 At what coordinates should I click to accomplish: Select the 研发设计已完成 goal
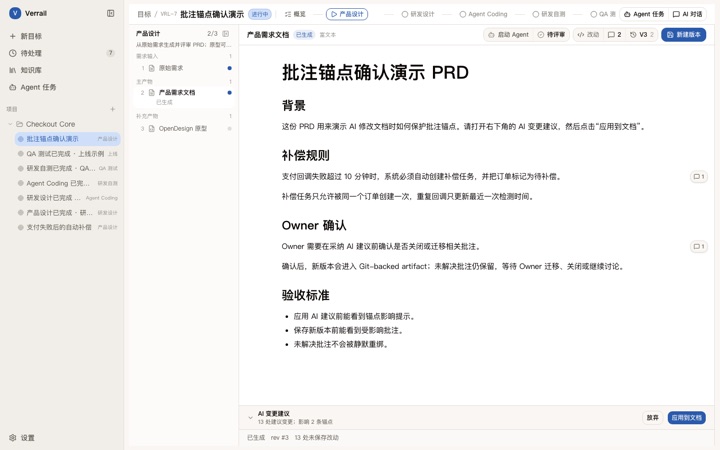pos(68,197)
